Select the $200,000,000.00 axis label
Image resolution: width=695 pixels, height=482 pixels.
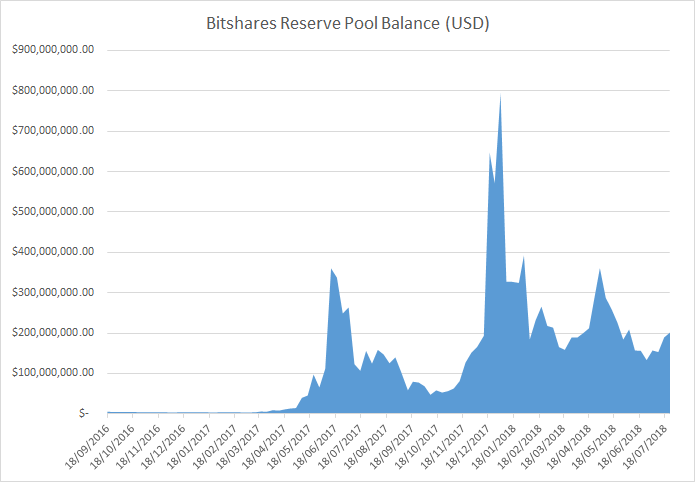click(53, 333)
